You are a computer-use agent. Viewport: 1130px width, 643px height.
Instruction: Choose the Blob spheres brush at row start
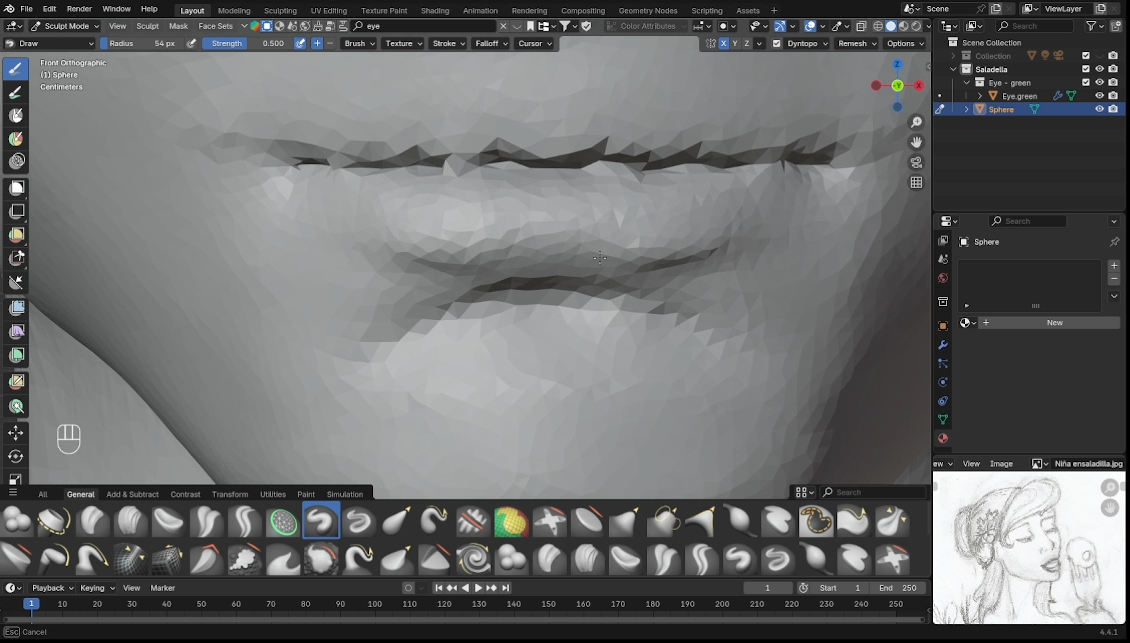pos(16,520)
